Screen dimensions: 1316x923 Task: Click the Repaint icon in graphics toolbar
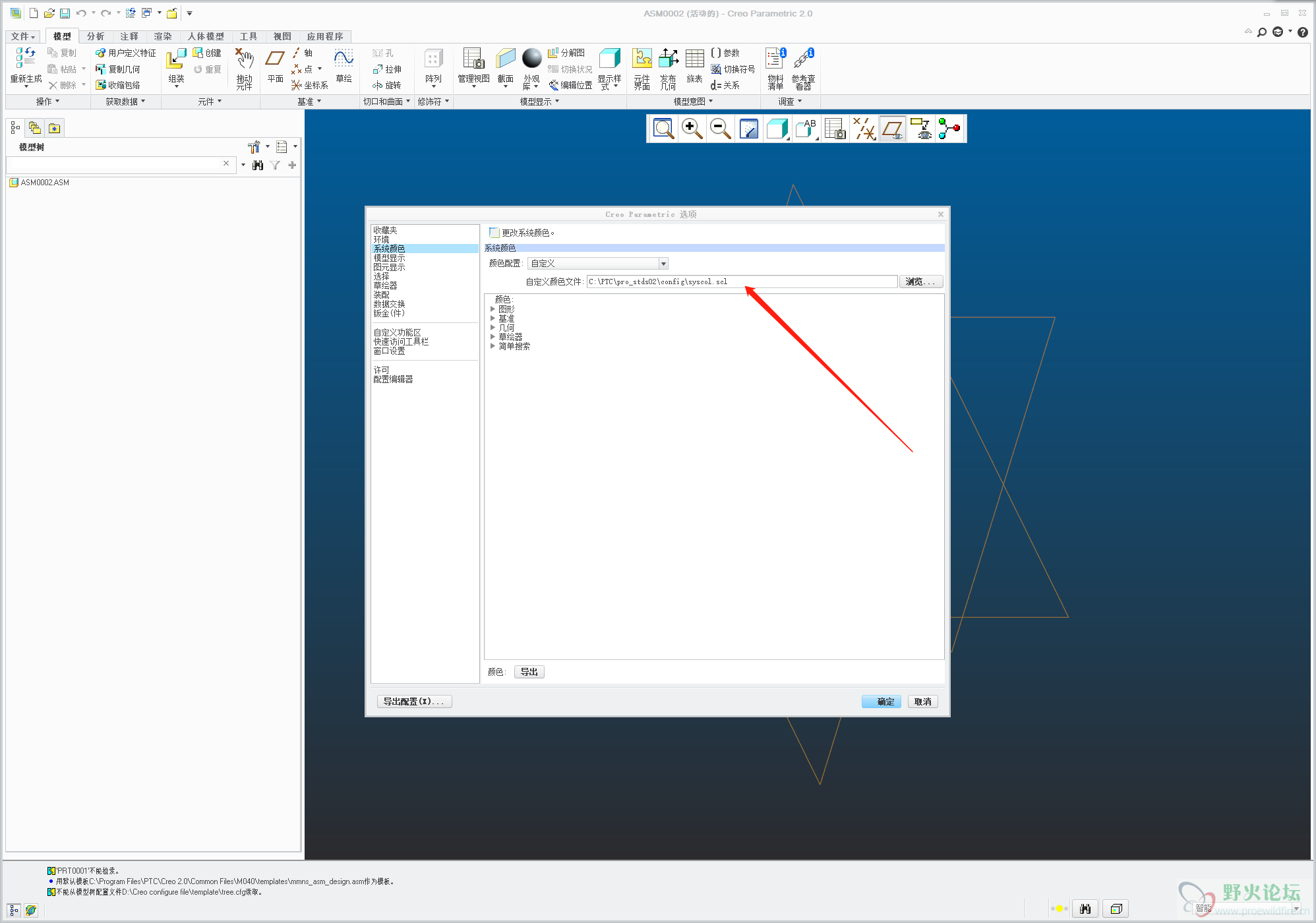click(749, 129)
